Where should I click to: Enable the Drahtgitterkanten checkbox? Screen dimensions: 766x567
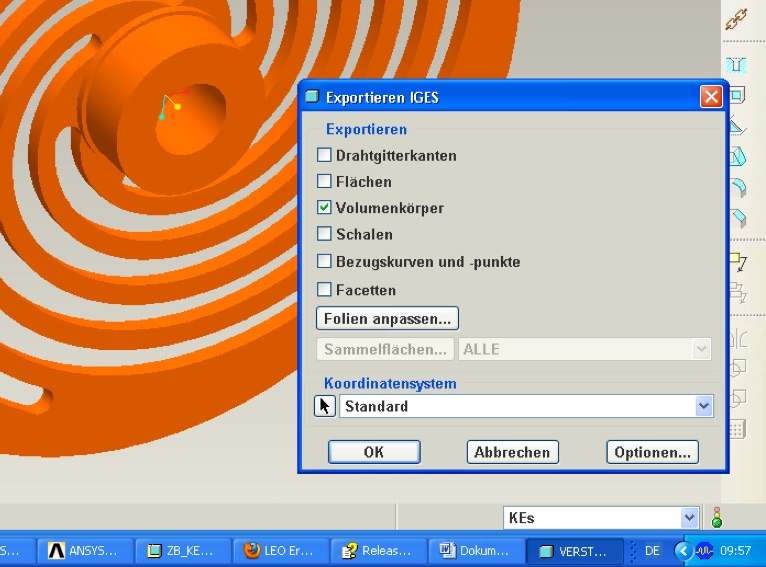coord(324,155)
